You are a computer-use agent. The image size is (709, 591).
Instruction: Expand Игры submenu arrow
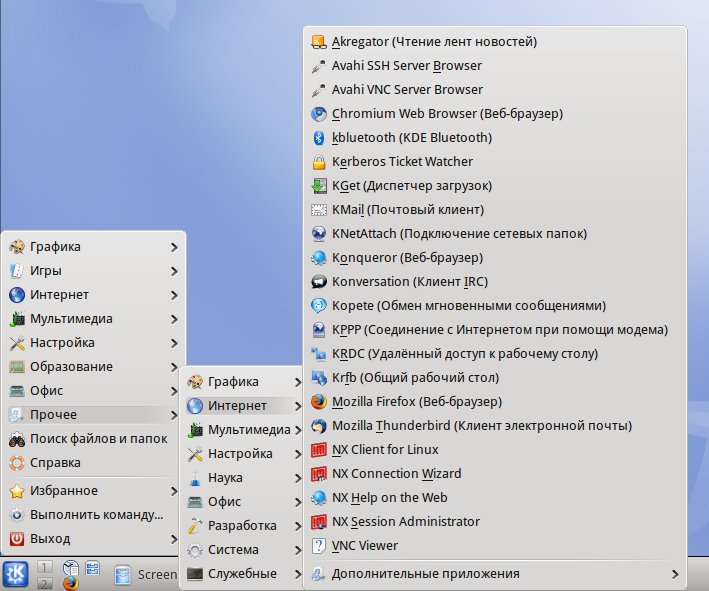point(174,271)
